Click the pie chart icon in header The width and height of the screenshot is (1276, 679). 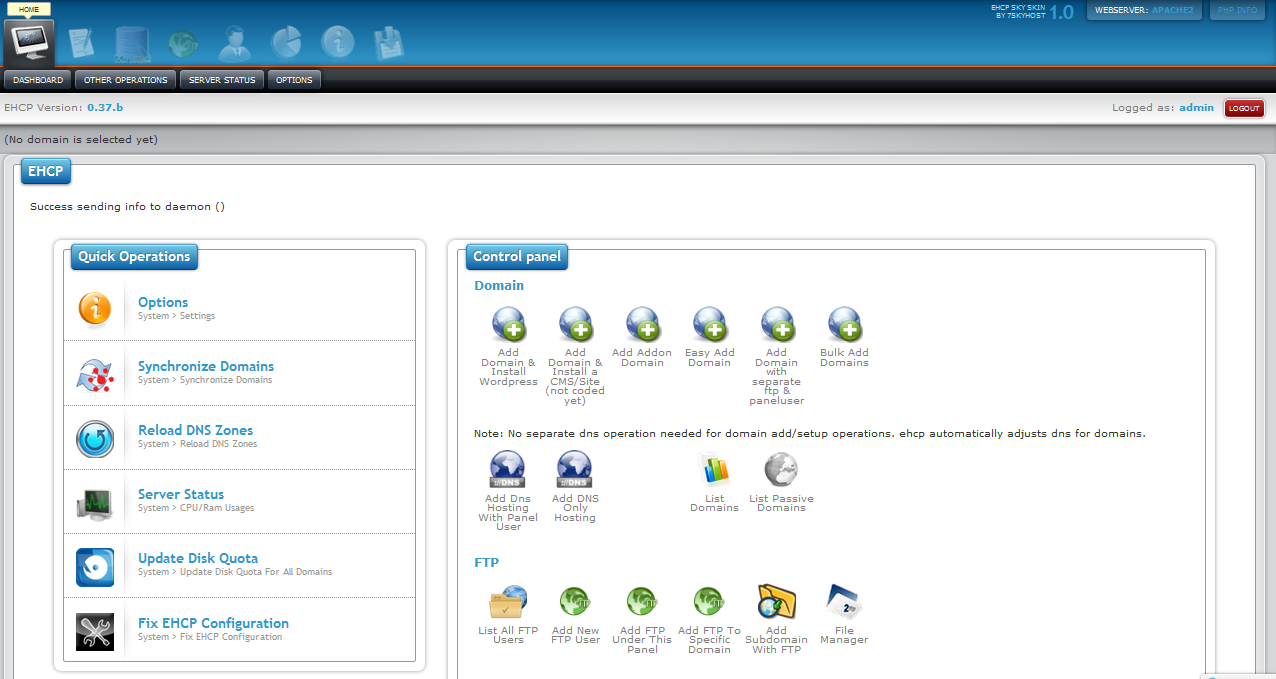coord(286,42)
